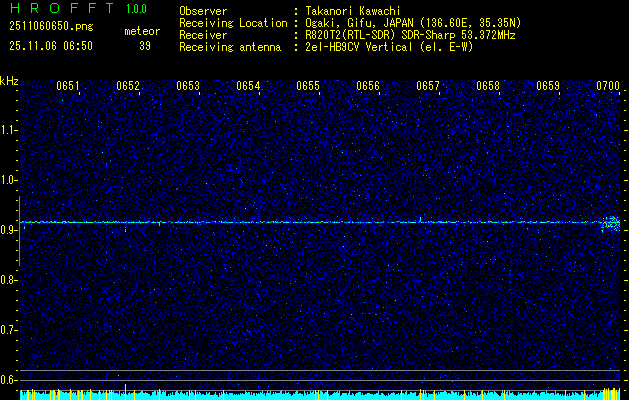This screenshot has width=629, height=400.
Task: Click the 0700 time marker
Action: (x=608, y=86)
